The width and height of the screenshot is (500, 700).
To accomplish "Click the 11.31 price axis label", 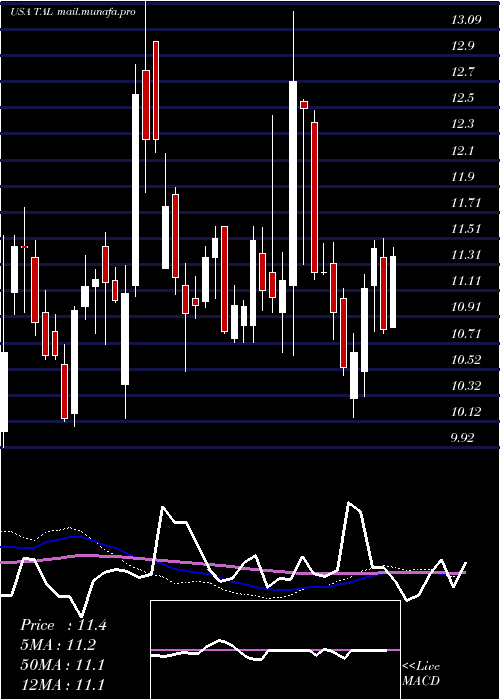I will [x=466, y=255].
